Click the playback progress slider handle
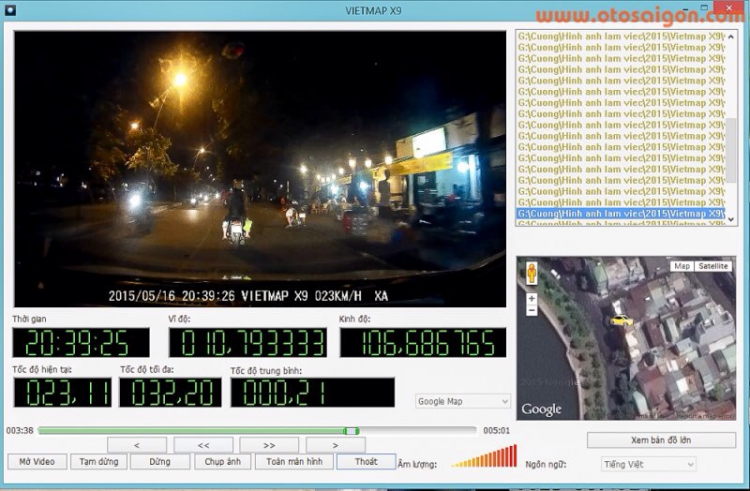The image size is (750, 491). [x=352, y=431]
